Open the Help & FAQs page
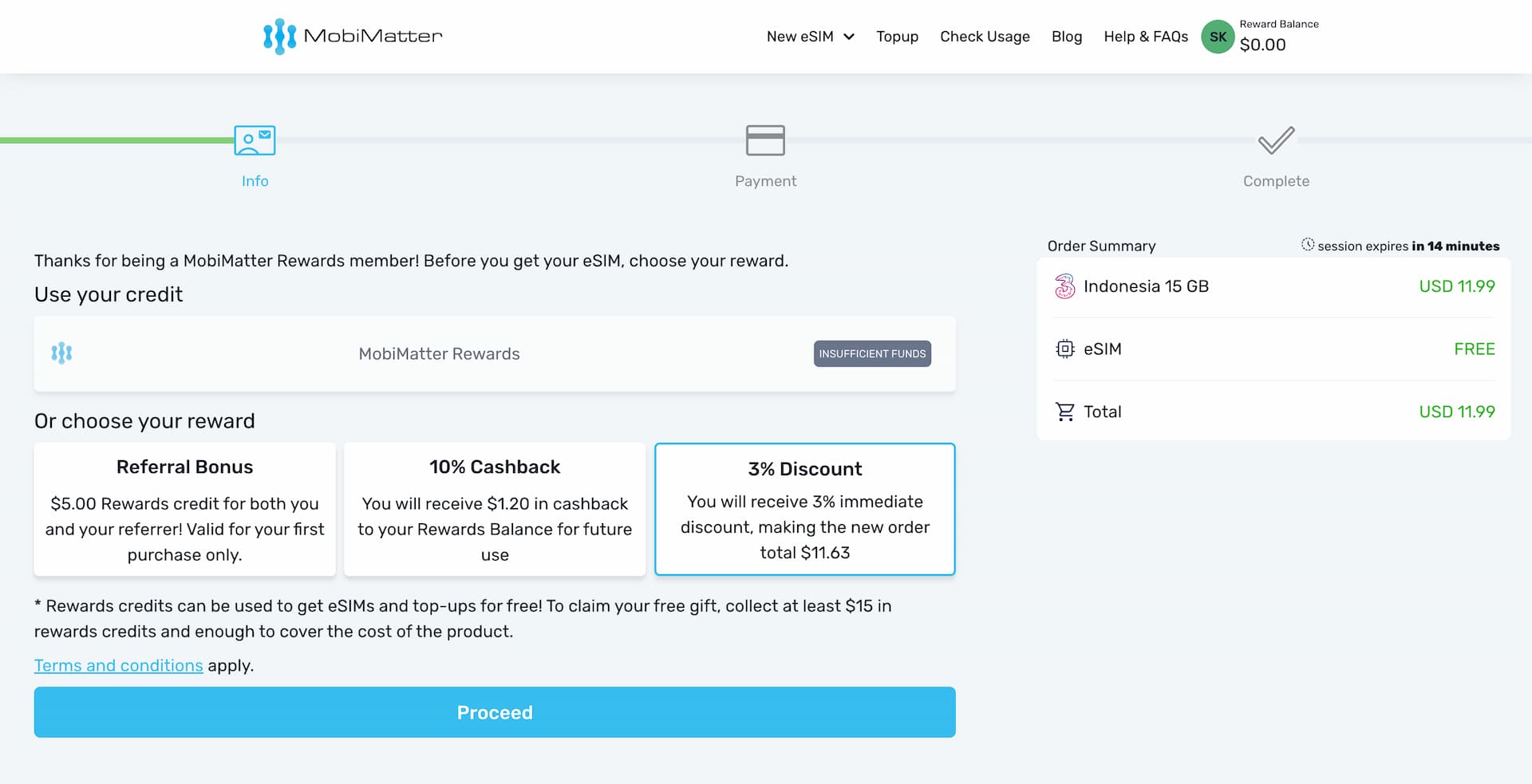Screen dimensions: 1532x784 tap(1146, 37)
